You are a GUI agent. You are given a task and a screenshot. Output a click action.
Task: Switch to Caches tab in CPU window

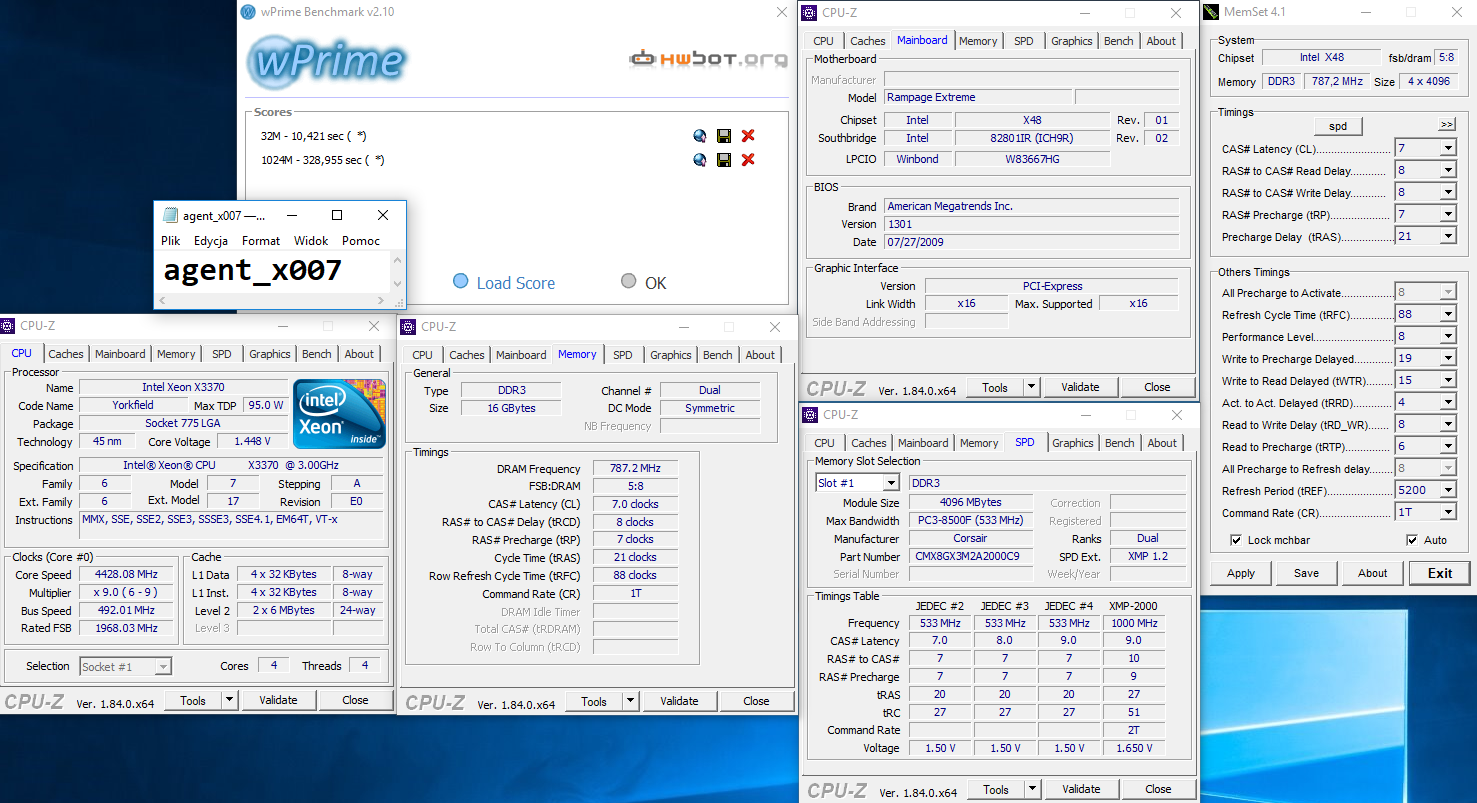(66, 354)
